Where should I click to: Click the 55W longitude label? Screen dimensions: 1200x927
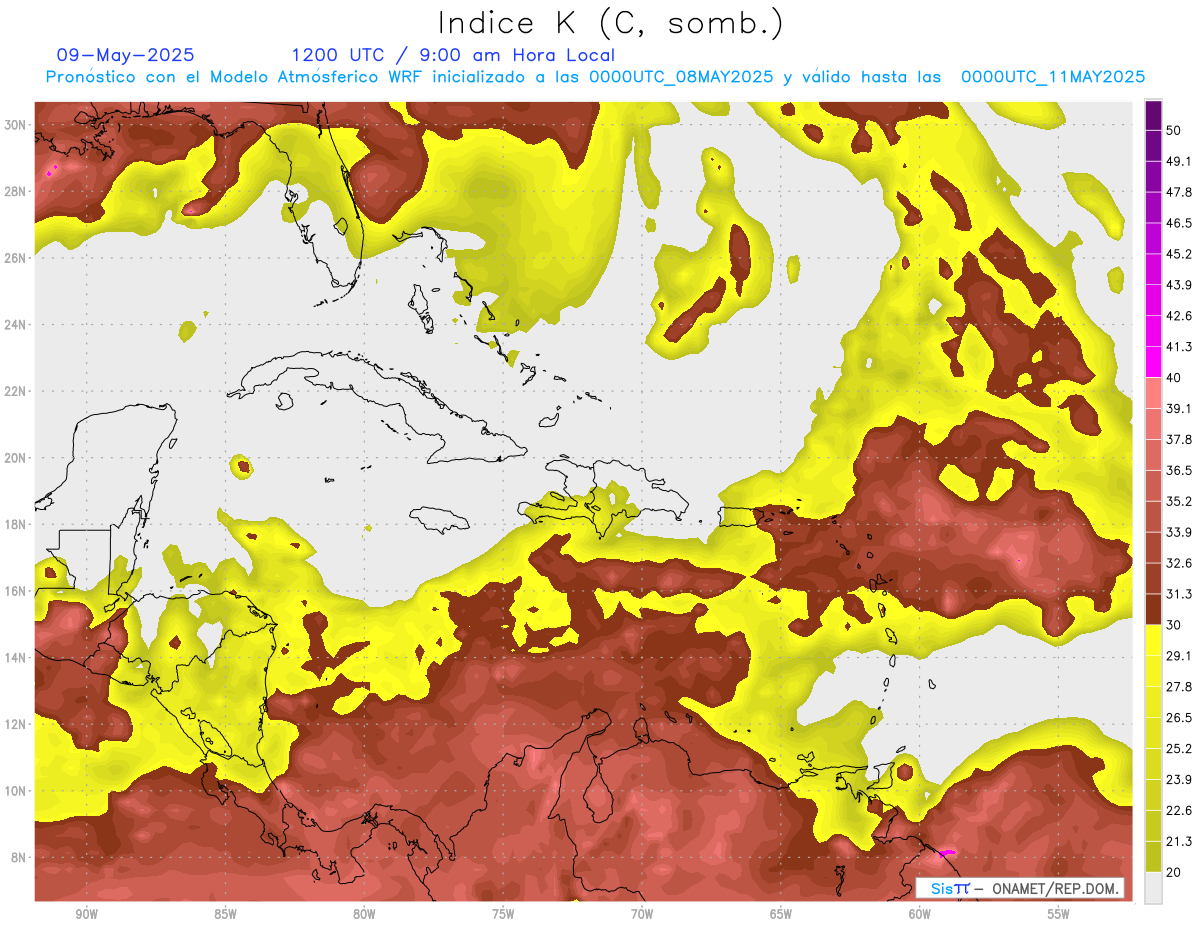1058,914
